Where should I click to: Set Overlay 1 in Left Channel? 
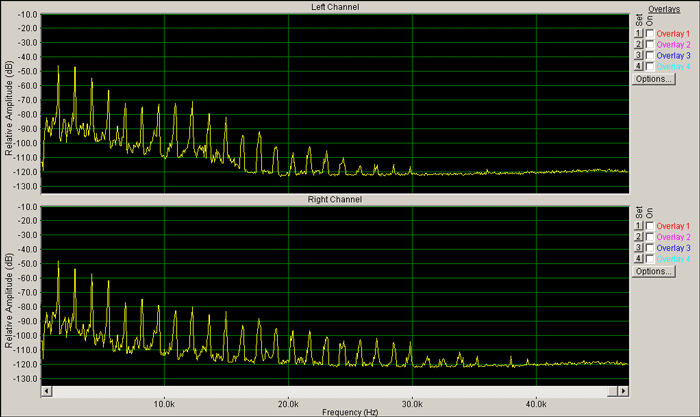[x=638, y=33]
